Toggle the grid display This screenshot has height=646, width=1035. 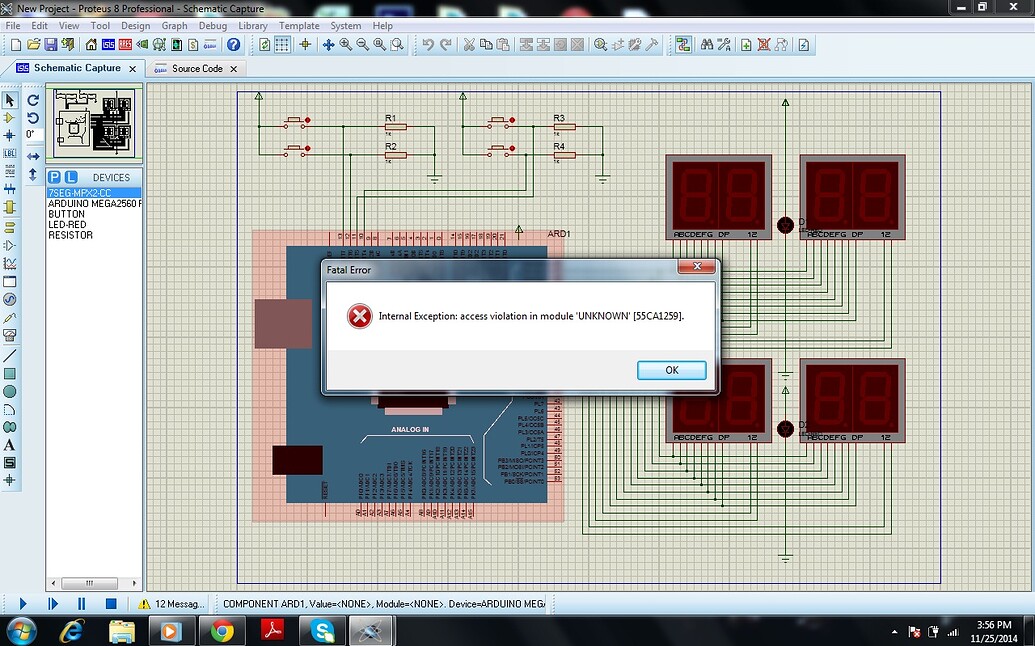coord(282,44)
